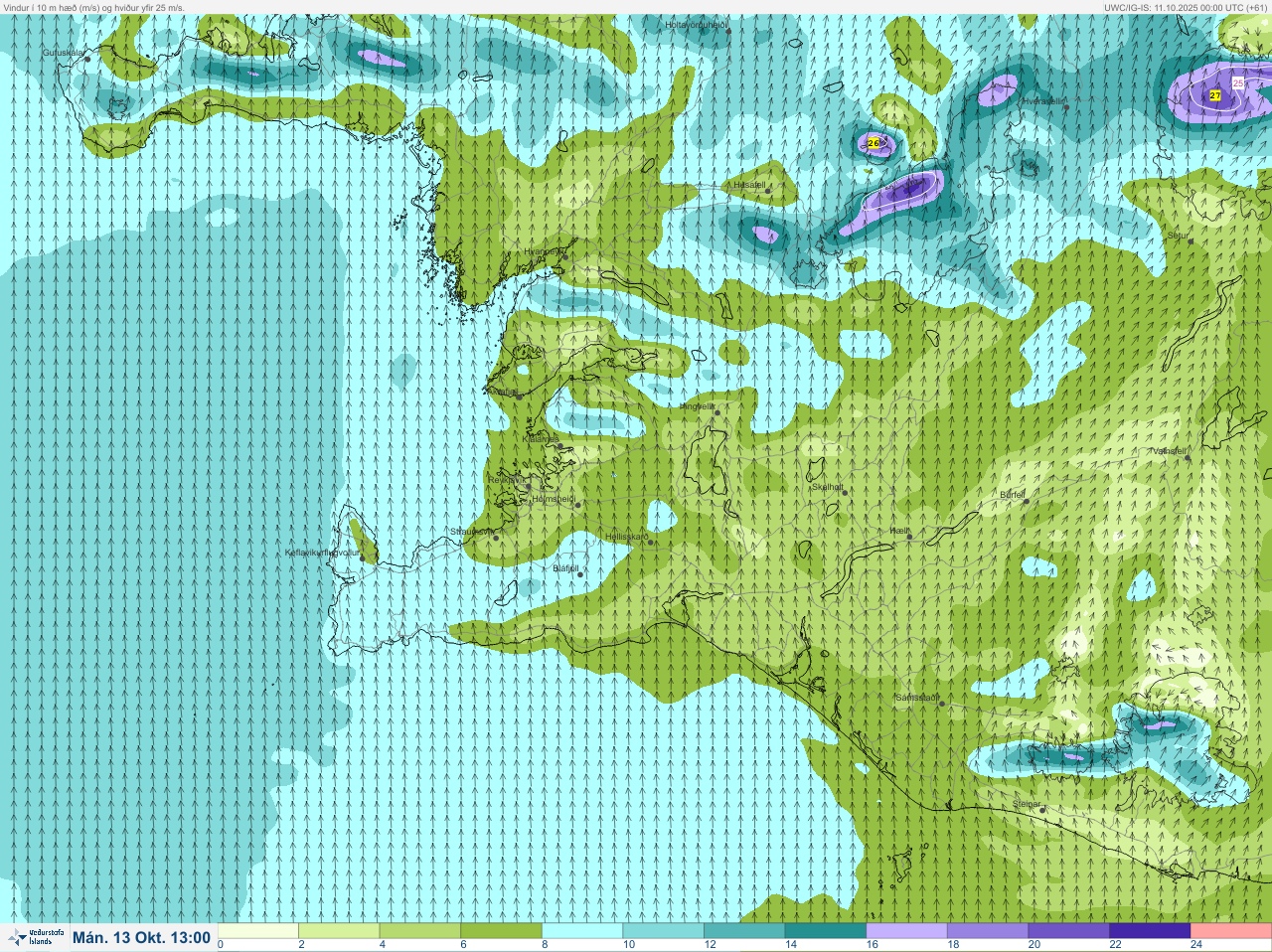1272x952 pixels.
Task: Click the Húsafell station marker
Action: click(768, 191)
